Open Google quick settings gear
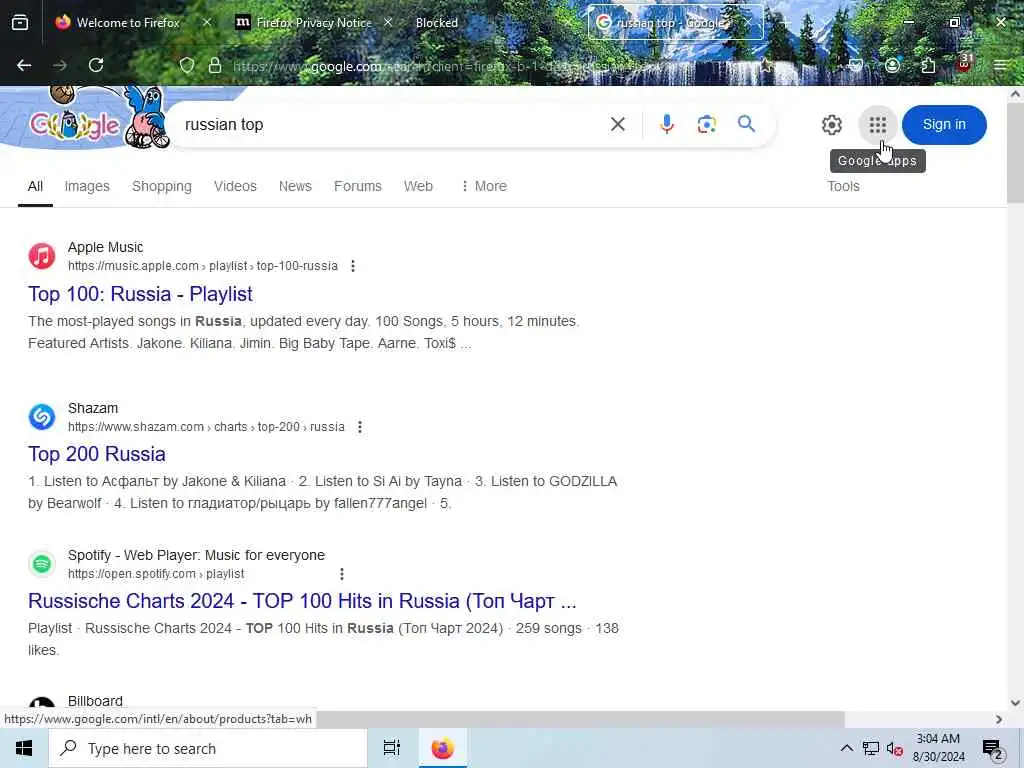 [x=831, y=125]
